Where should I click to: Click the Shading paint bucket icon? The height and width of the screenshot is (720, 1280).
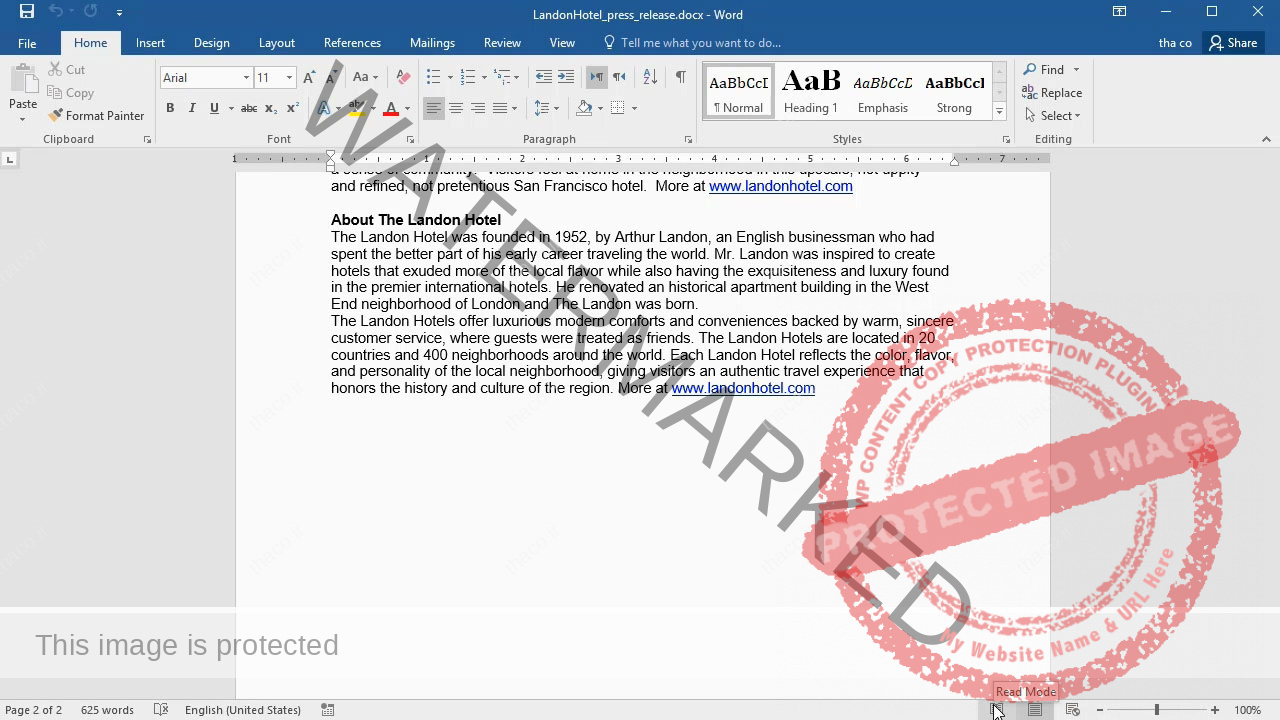coord(584,108)
